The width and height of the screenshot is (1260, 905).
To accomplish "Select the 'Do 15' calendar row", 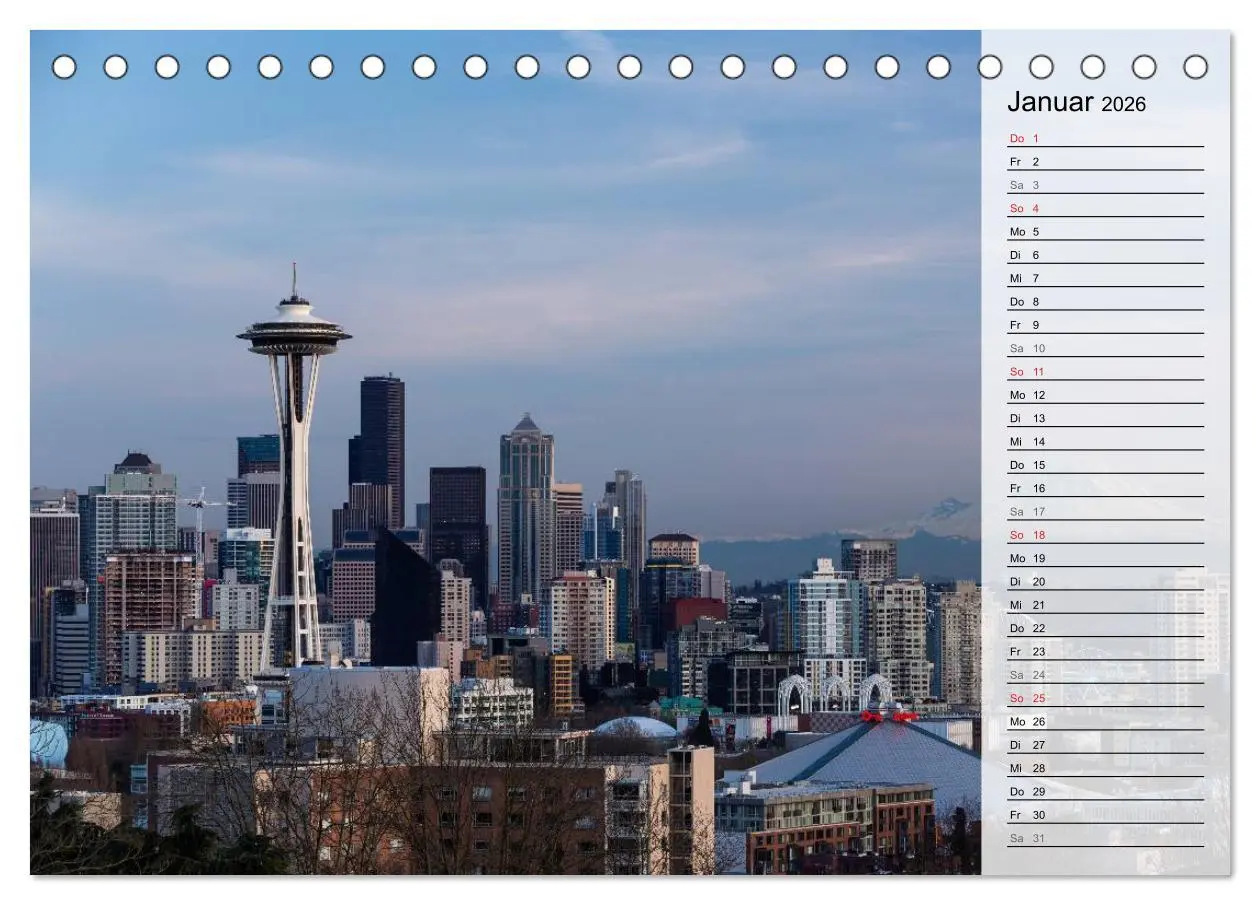I will tap(1105, 465).
